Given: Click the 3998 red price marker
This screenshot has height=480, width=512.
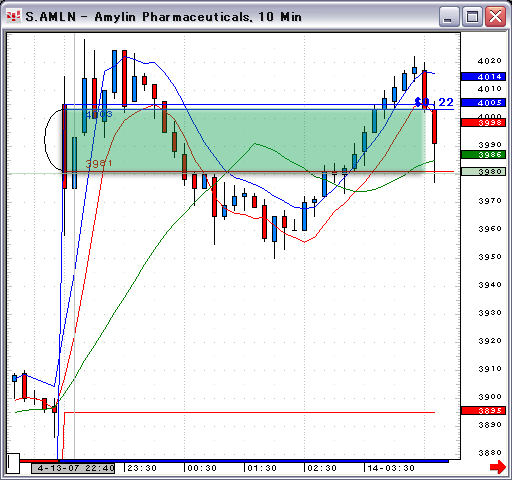Looking at the screenshot, I should click(x=483, y=123).
